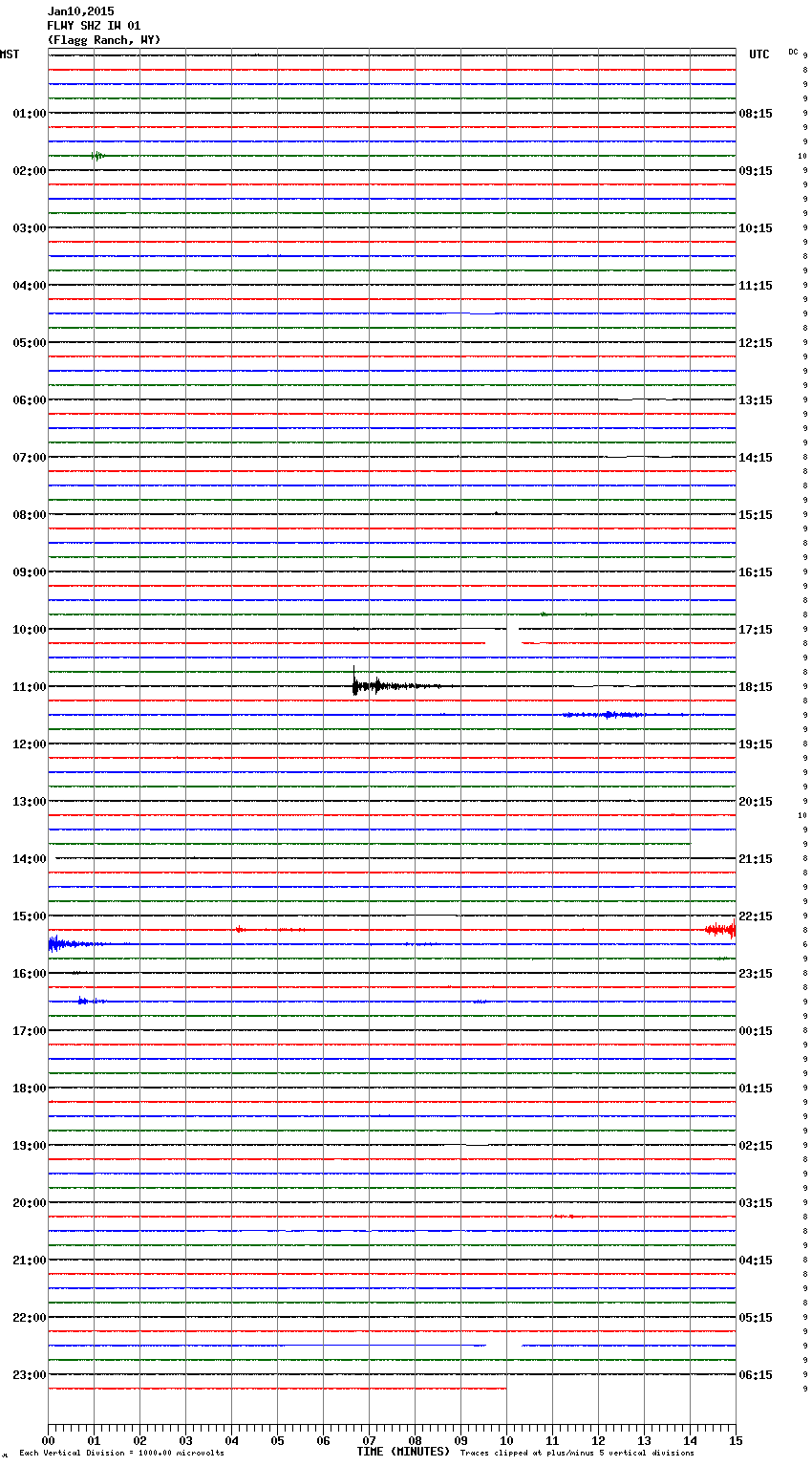The width and height of the screenshot is (812, 1466).
Task: Select the 15:00 MST time label
Action: [30, 916]
